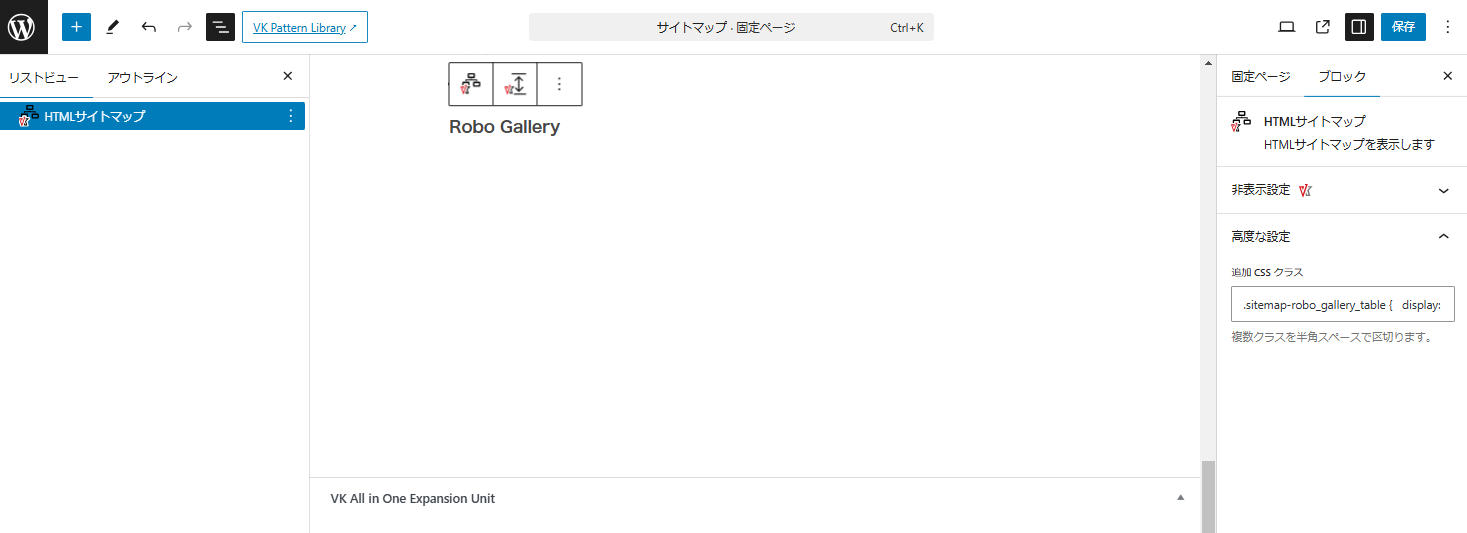Switch to the ブロック settings tab
This screenshot has height=533, width=1467.
coord(1342,76)
